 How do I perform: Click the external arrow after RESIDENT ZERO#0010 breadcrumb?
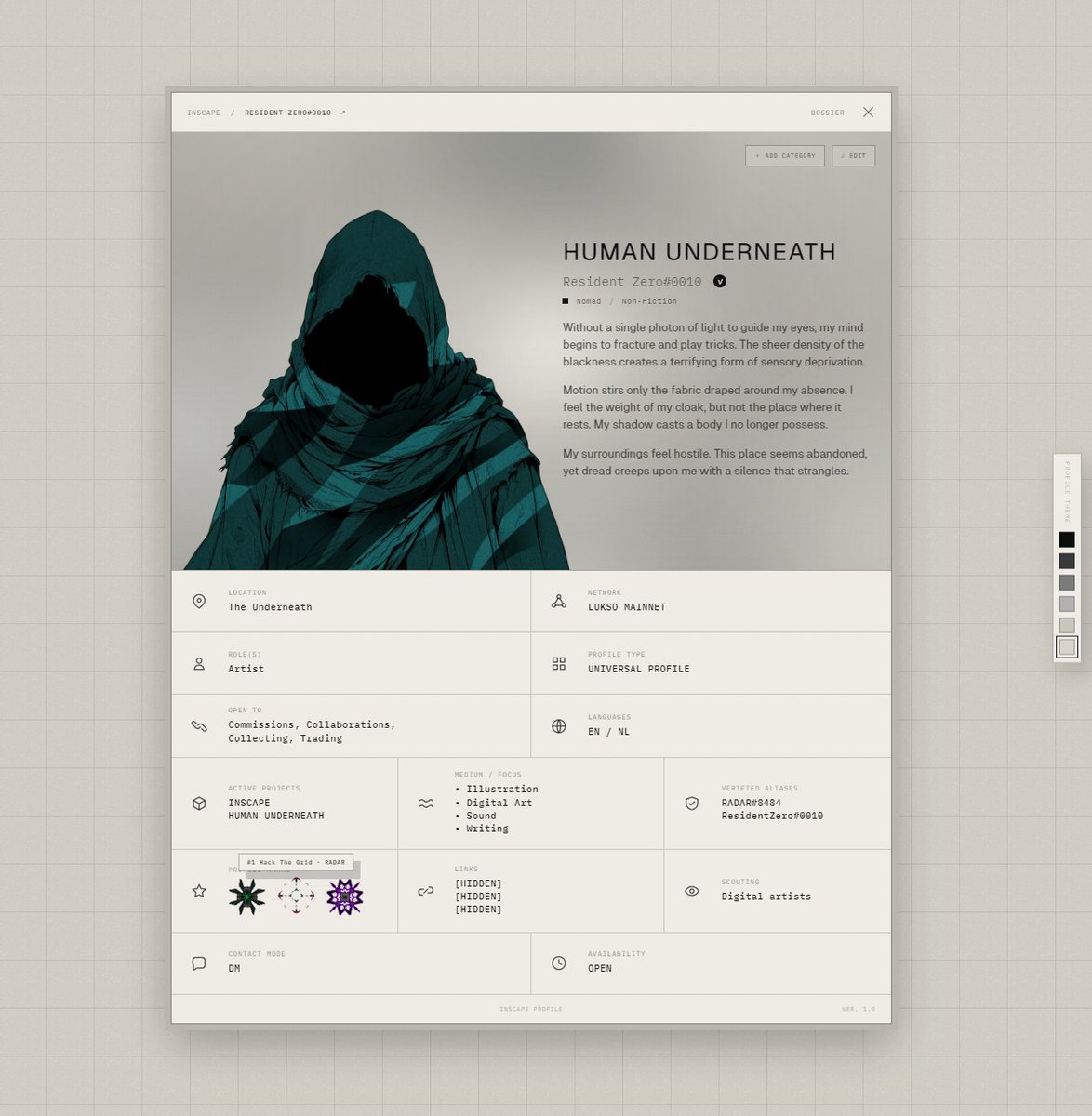click(342, 113)
